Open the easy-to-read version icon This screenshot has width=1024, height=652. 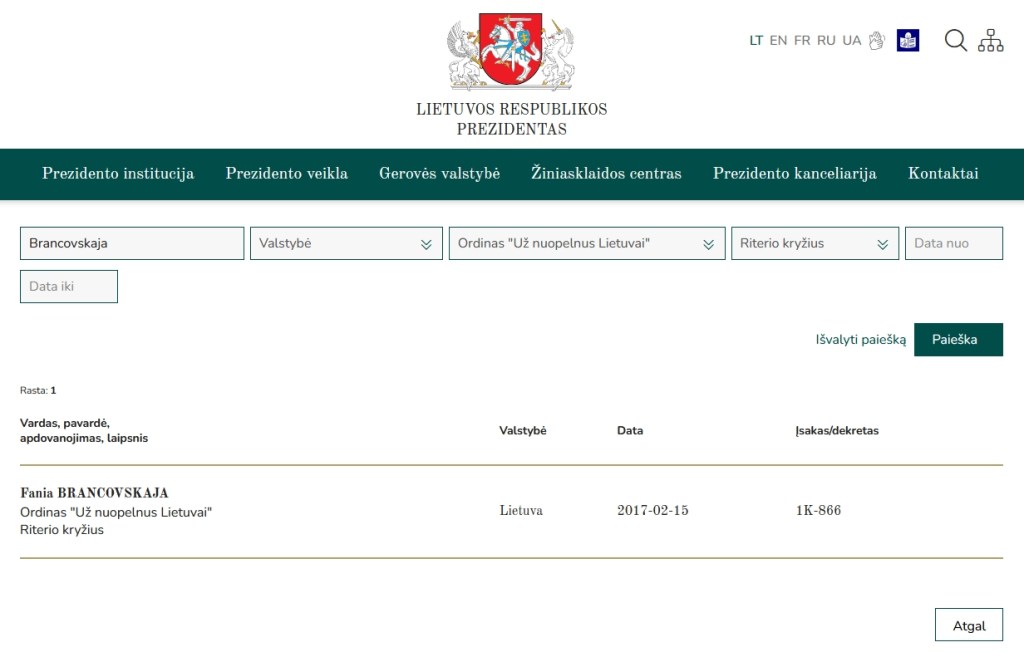pos(908,41)
